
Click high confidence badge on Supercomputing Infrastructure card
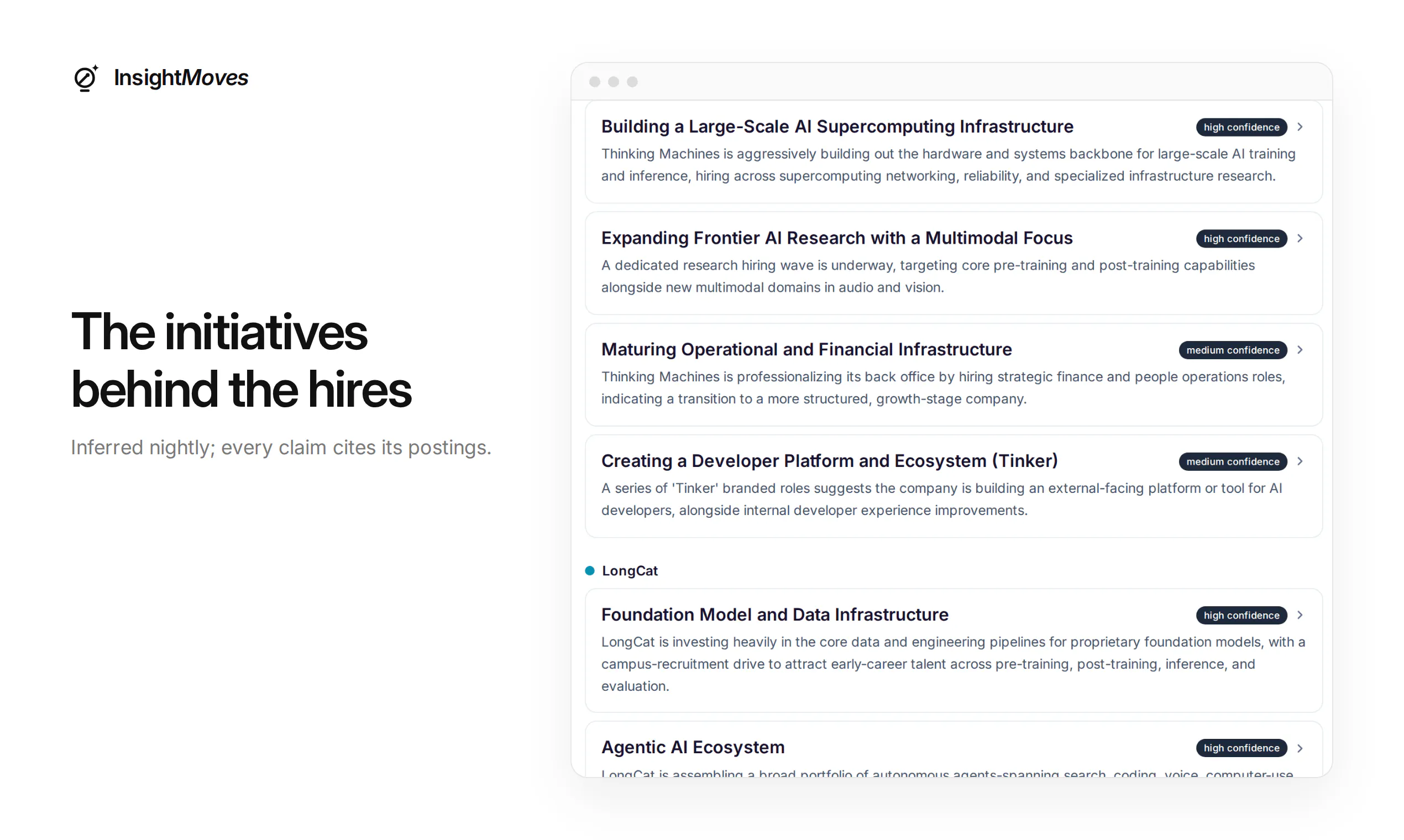[x=1241, y=127]
